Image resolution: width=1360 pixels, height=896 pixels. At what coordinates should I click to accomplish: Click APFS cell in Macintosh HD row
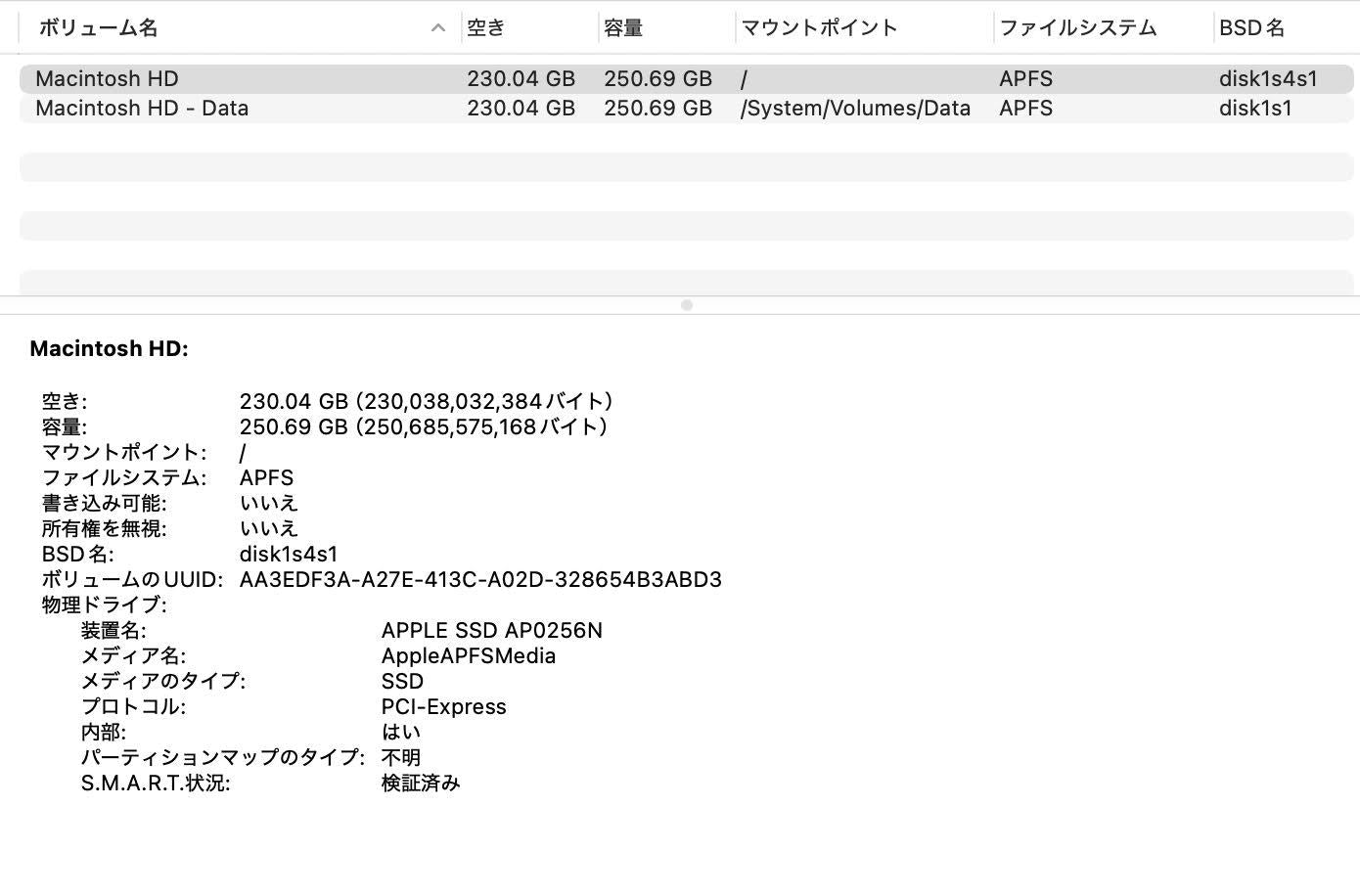click(x=1025, y=78)
